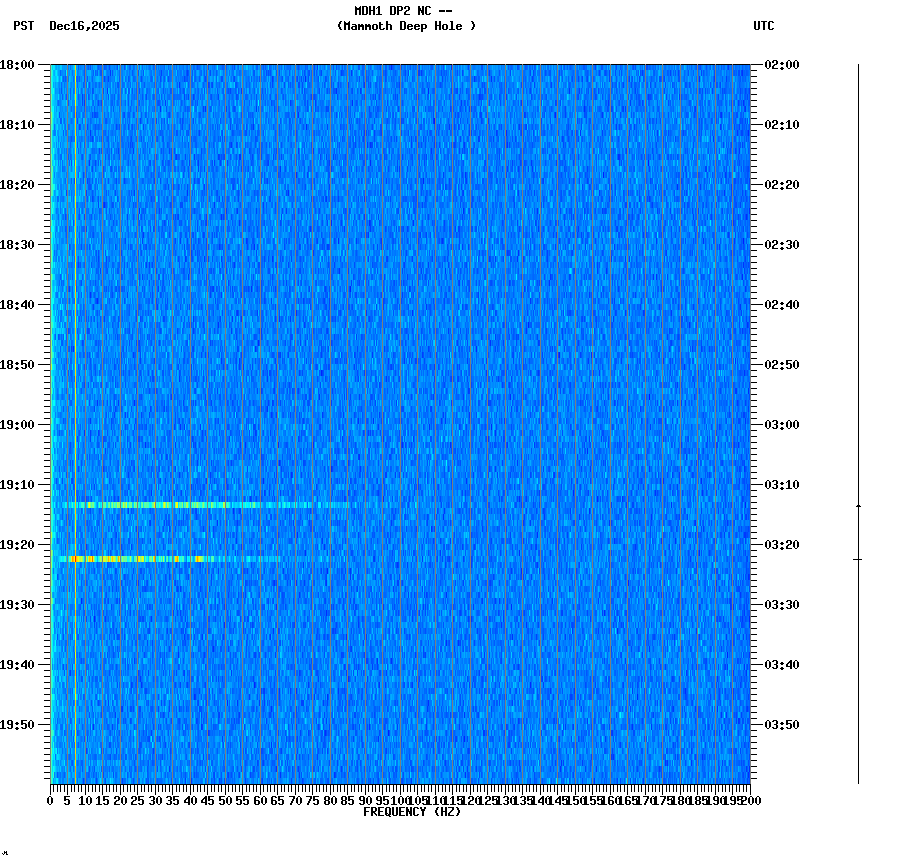Viewport: 902px width, 864px height.
Task: Click the 100 Hz frequency tick label
Action: tap(396, 800)
